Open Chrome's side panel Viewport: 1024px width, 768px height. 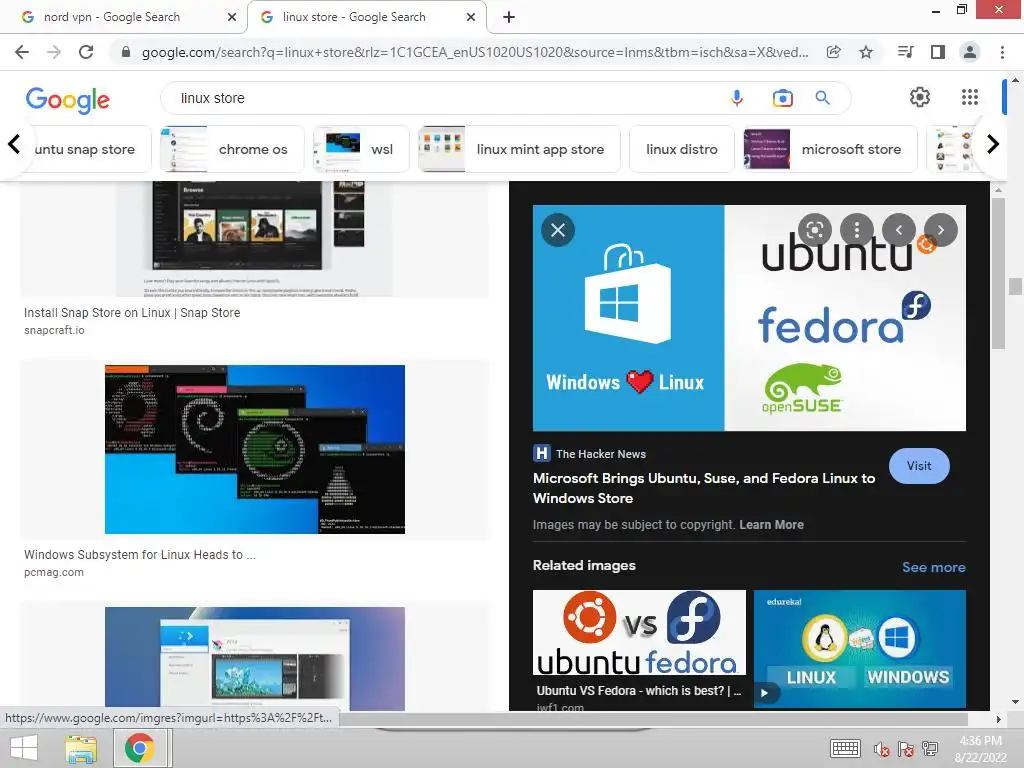[x=938, y=52]
